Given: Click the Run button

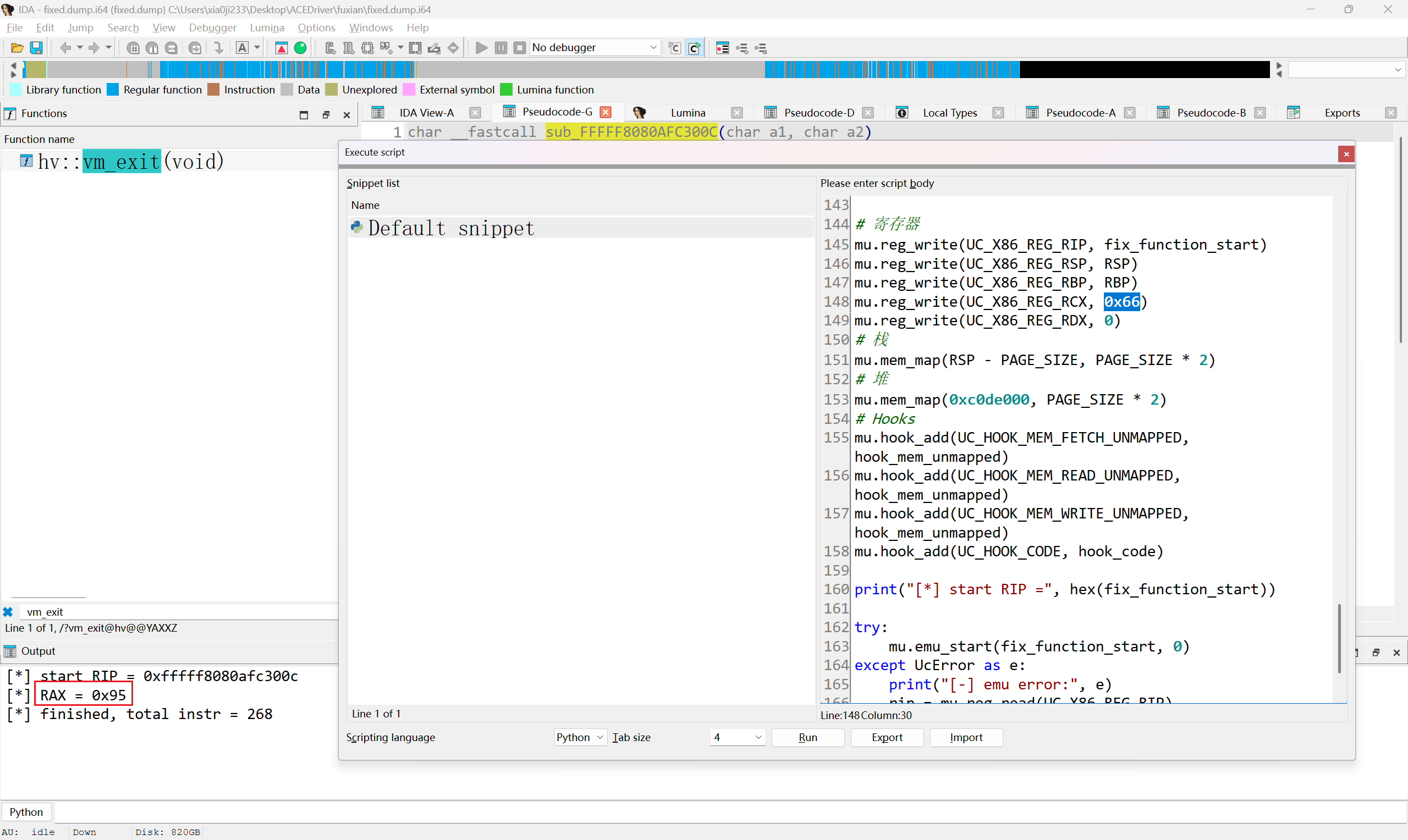Looking at the screenshot, I should pos(807,738).
